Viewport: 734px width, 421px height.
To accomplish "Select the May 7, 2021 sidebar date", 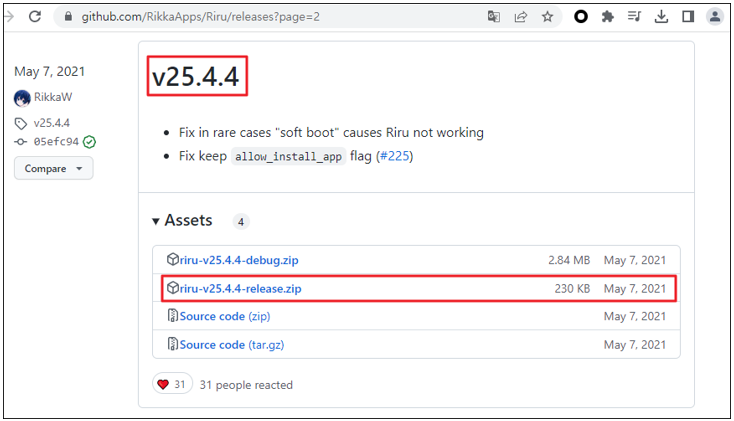I will pos(50,72).
